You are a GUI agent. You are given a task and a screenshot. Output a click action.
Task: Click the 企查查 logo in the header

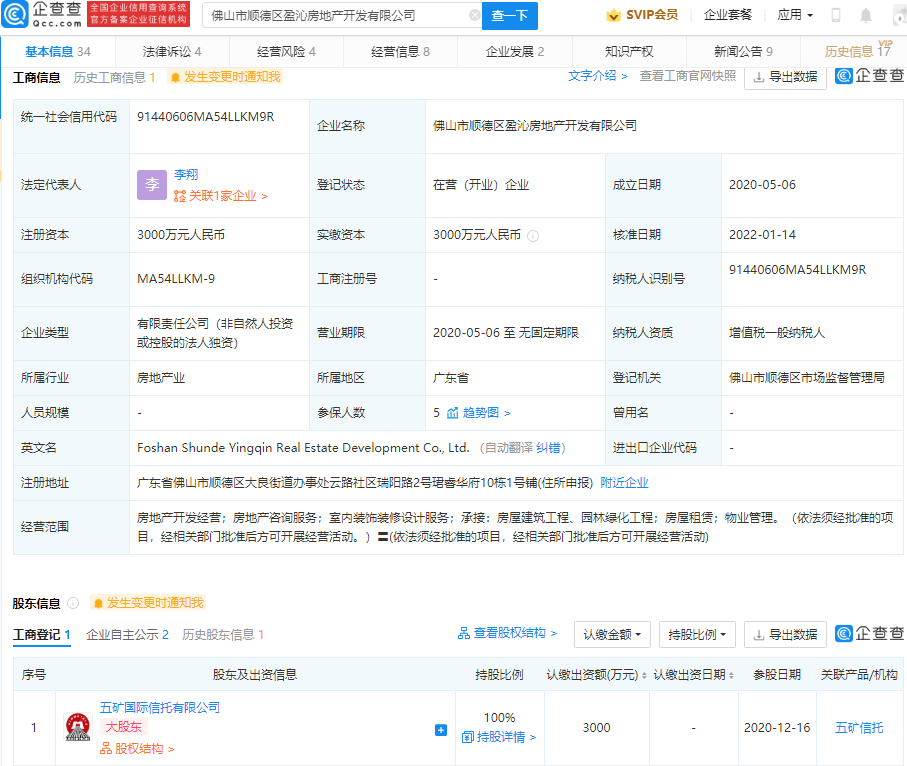point(44,14)
